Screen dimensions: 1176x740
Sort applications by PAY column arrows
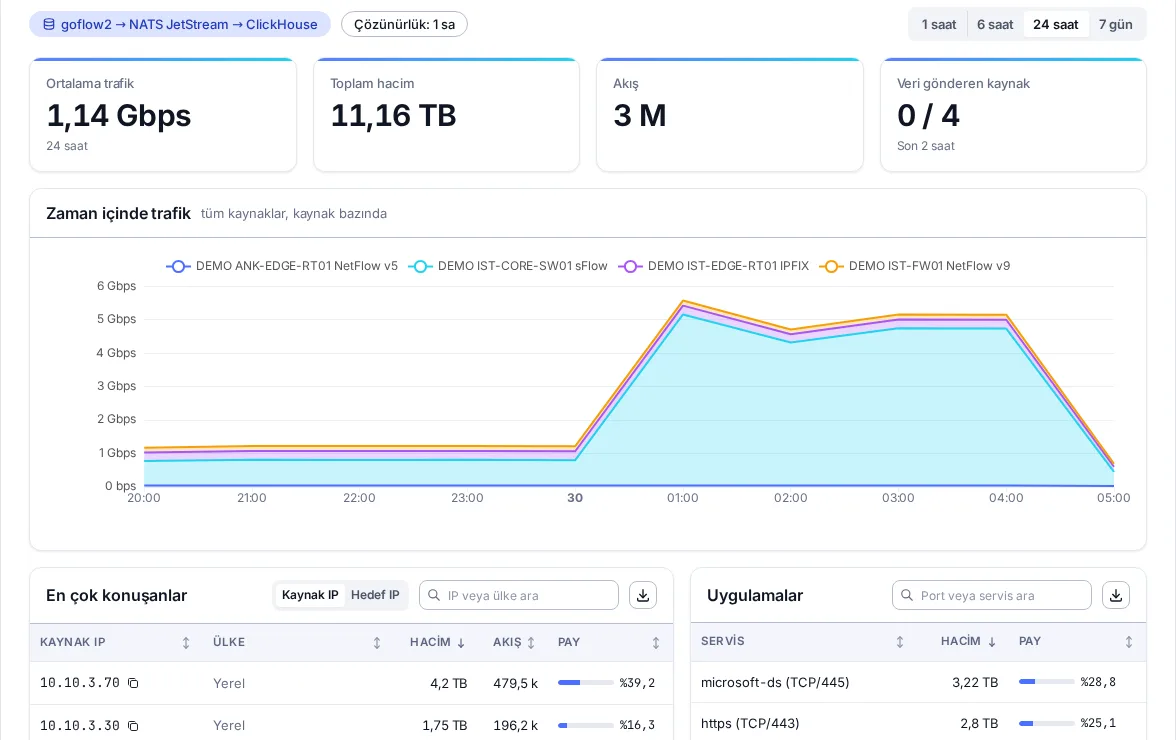point(1129,642)
